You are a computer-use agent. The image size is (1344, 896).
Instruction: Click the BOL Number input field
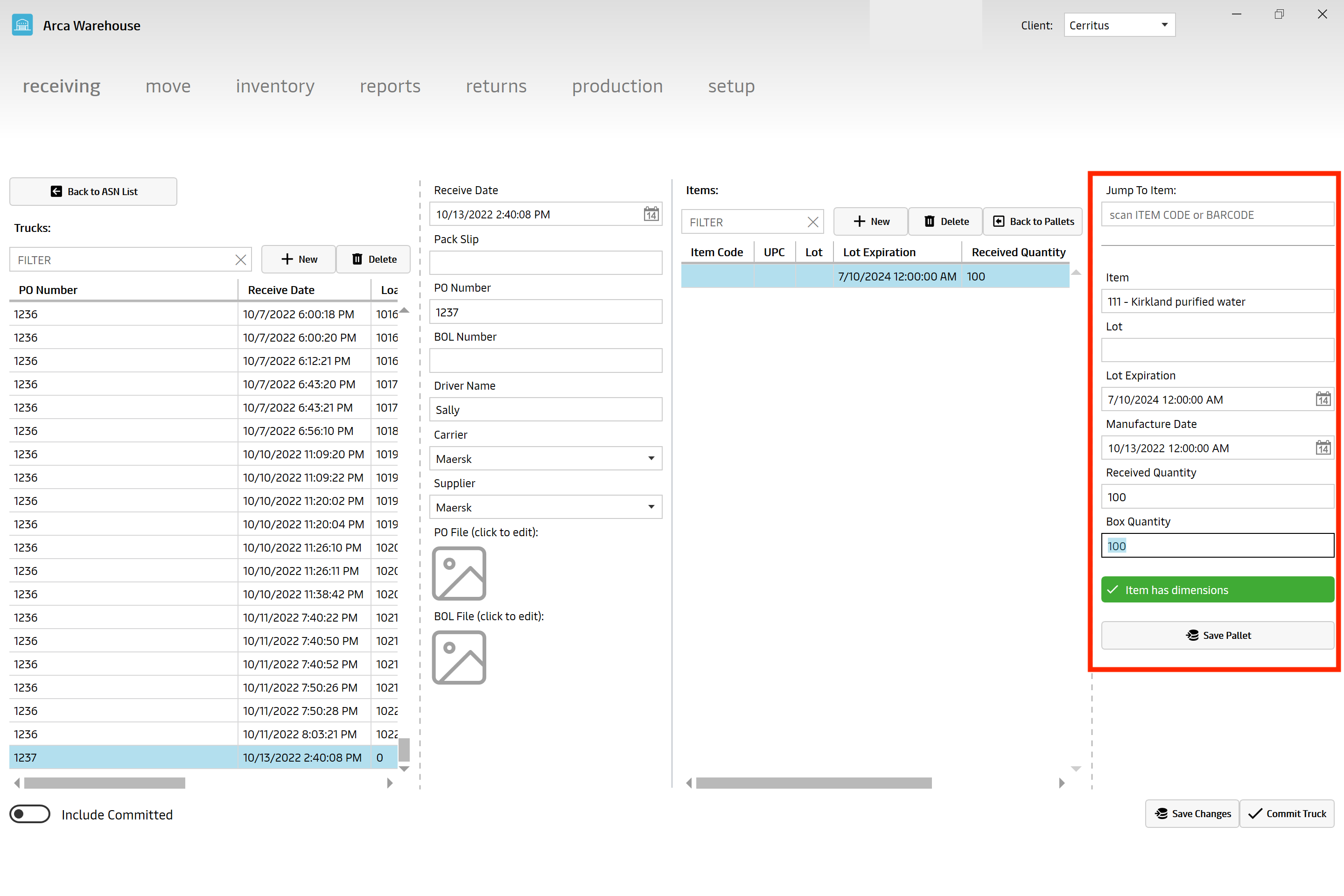click(546, 361)
